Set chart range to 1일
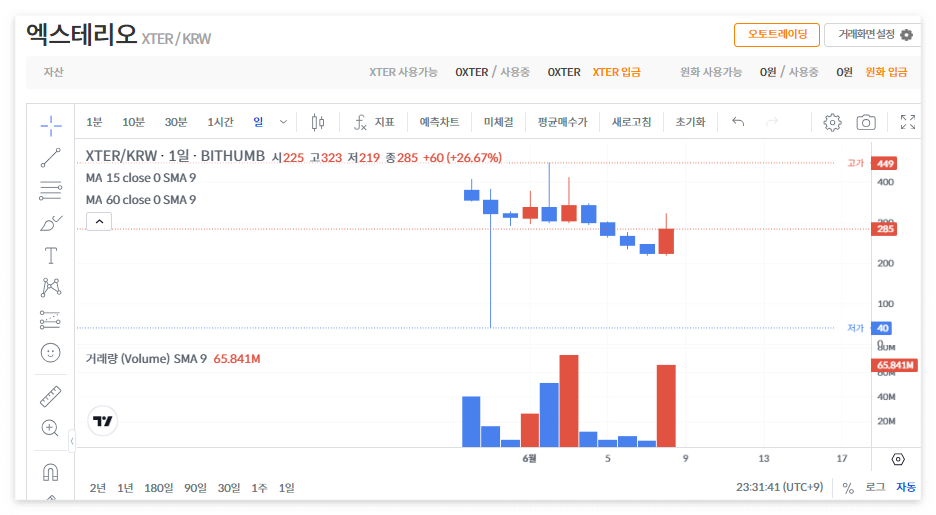This screenshot has height=515, width=936. pos(287,488)
